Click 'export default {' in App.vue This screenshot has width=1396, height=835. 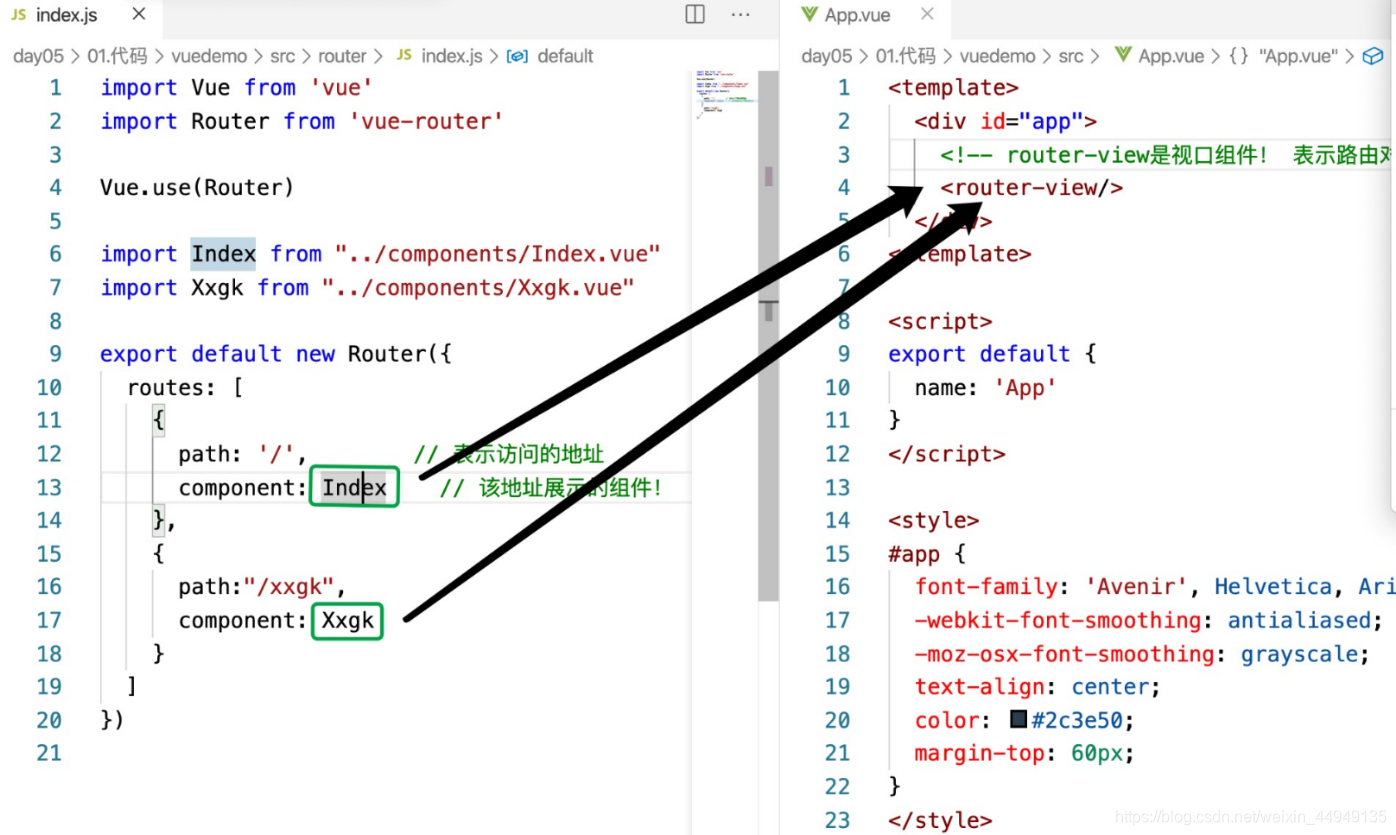tap(992, 354)
